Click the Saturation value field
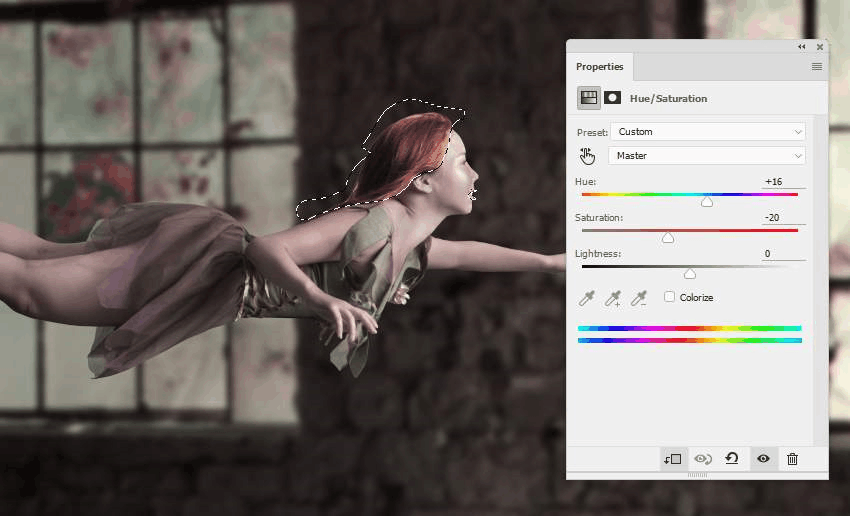850x516 pixels. point(783,217)
